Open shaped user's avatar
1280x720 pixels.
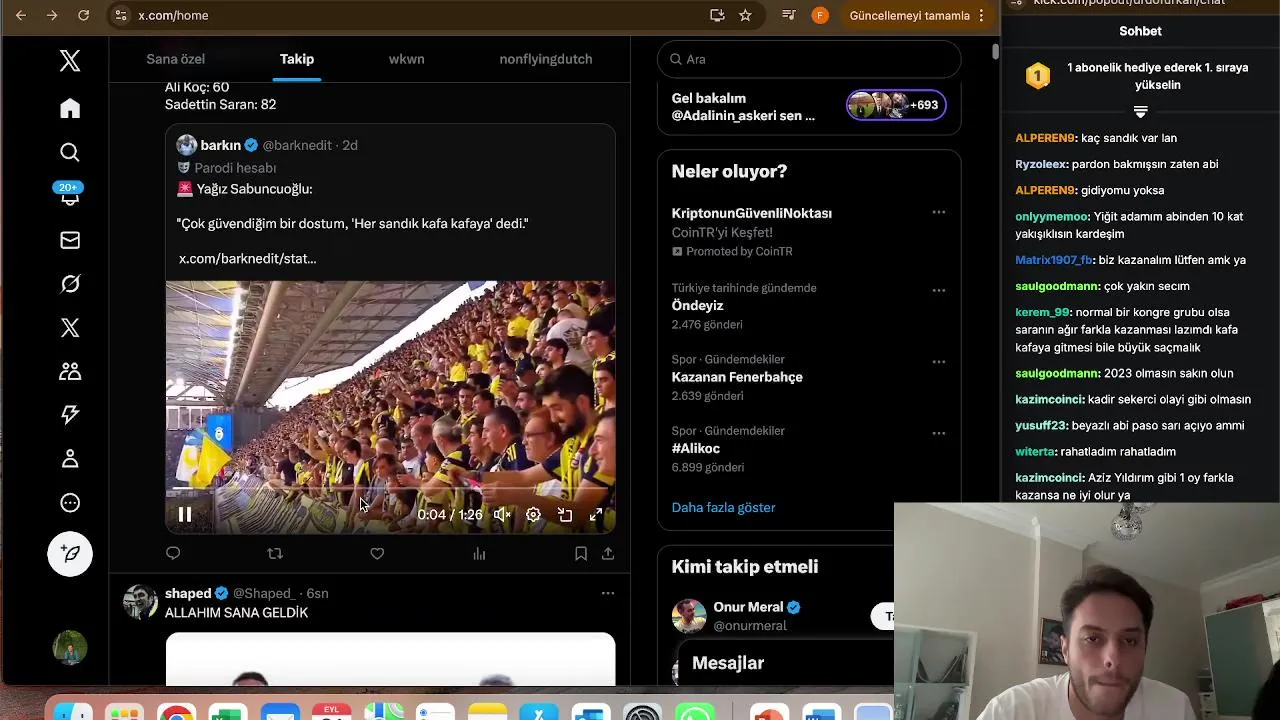point(140,603)
